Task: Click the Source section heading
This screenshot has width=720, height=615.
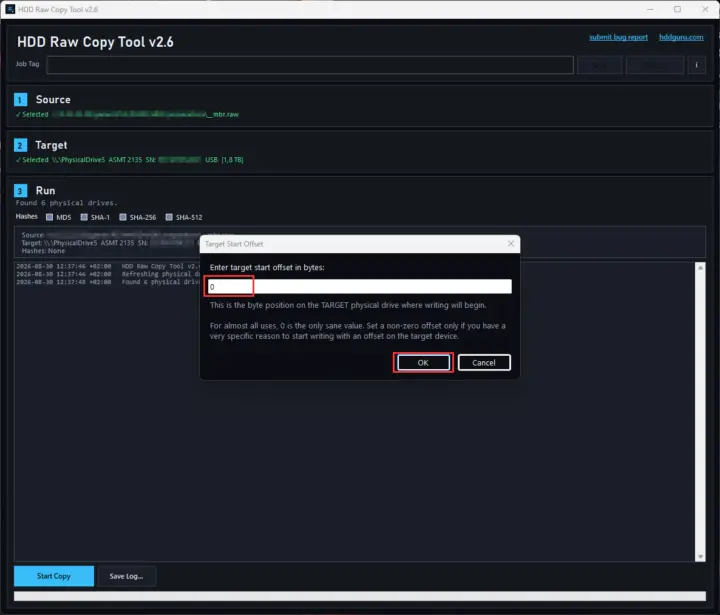Action: pos(53,100)
